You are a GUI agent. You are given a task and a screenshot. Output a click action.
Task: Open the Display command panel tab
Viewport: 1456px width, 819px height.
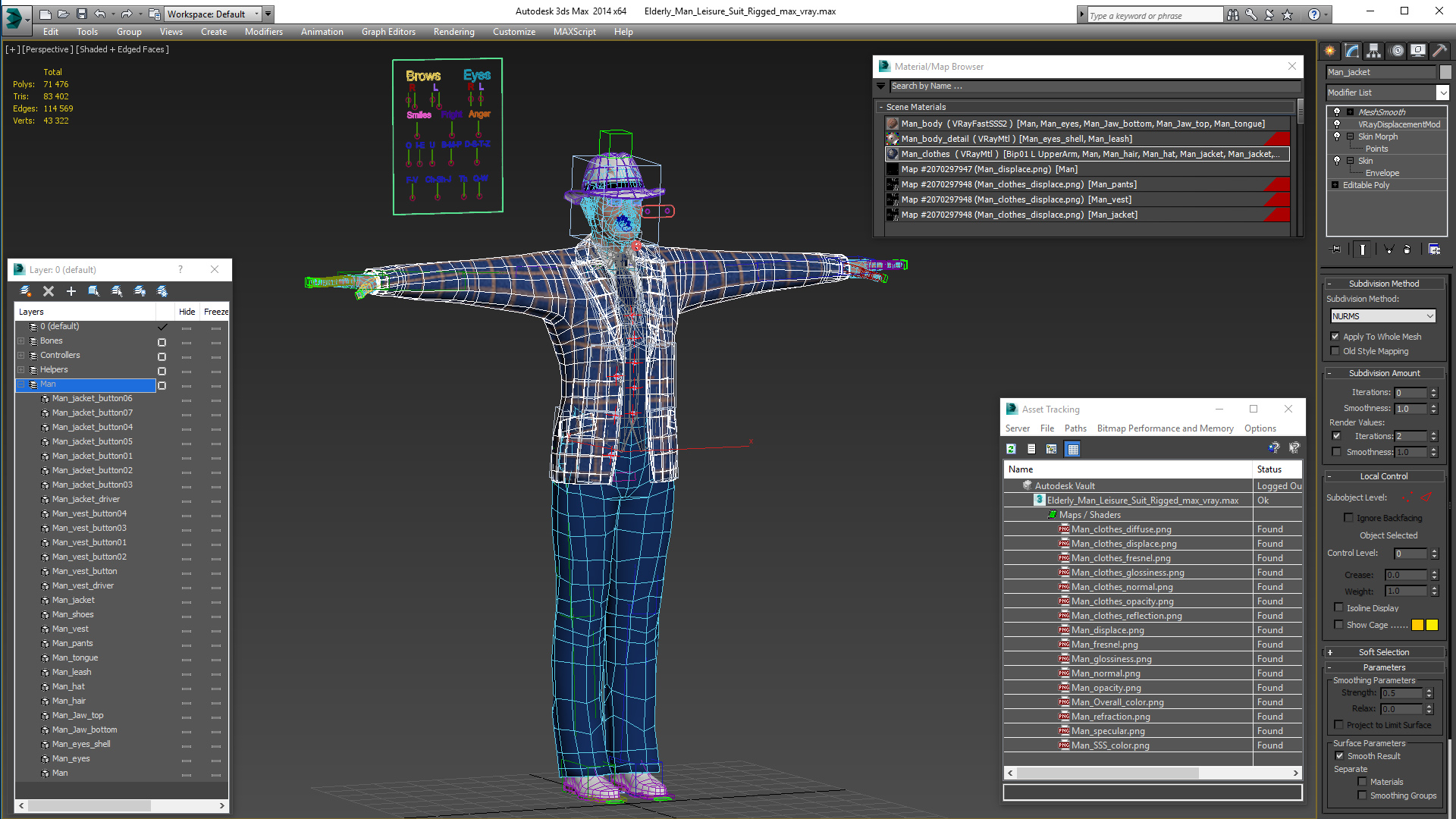[1418, 51]
